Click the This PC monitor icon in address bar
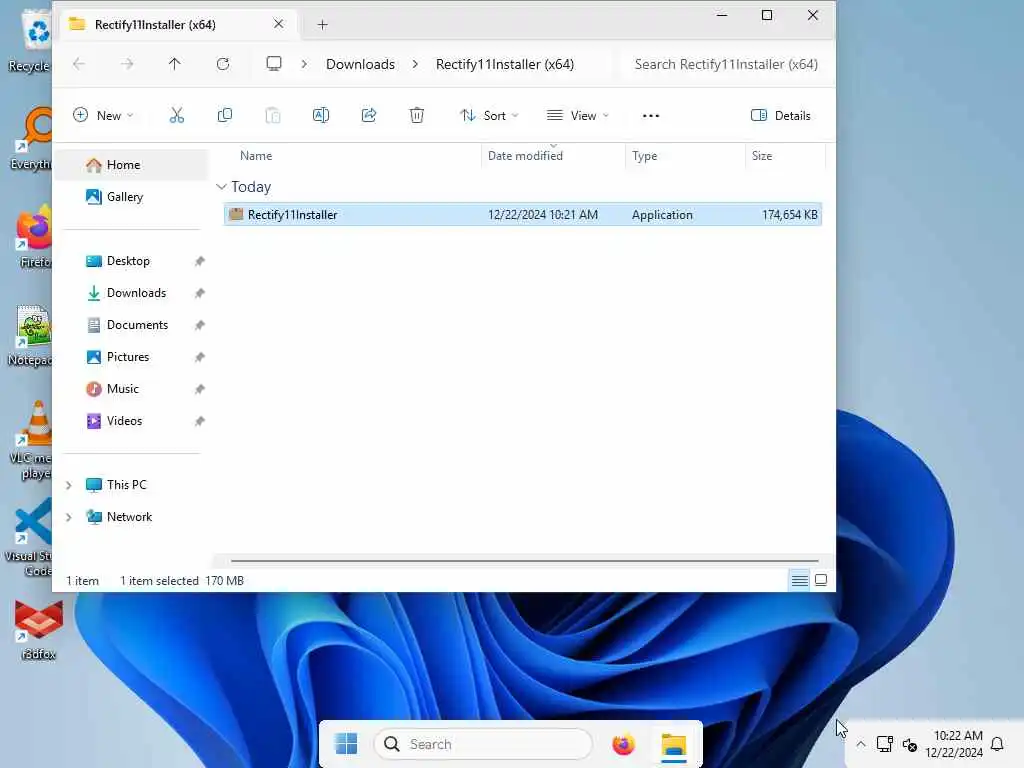The image size is (1024, 768). (274, 64)
